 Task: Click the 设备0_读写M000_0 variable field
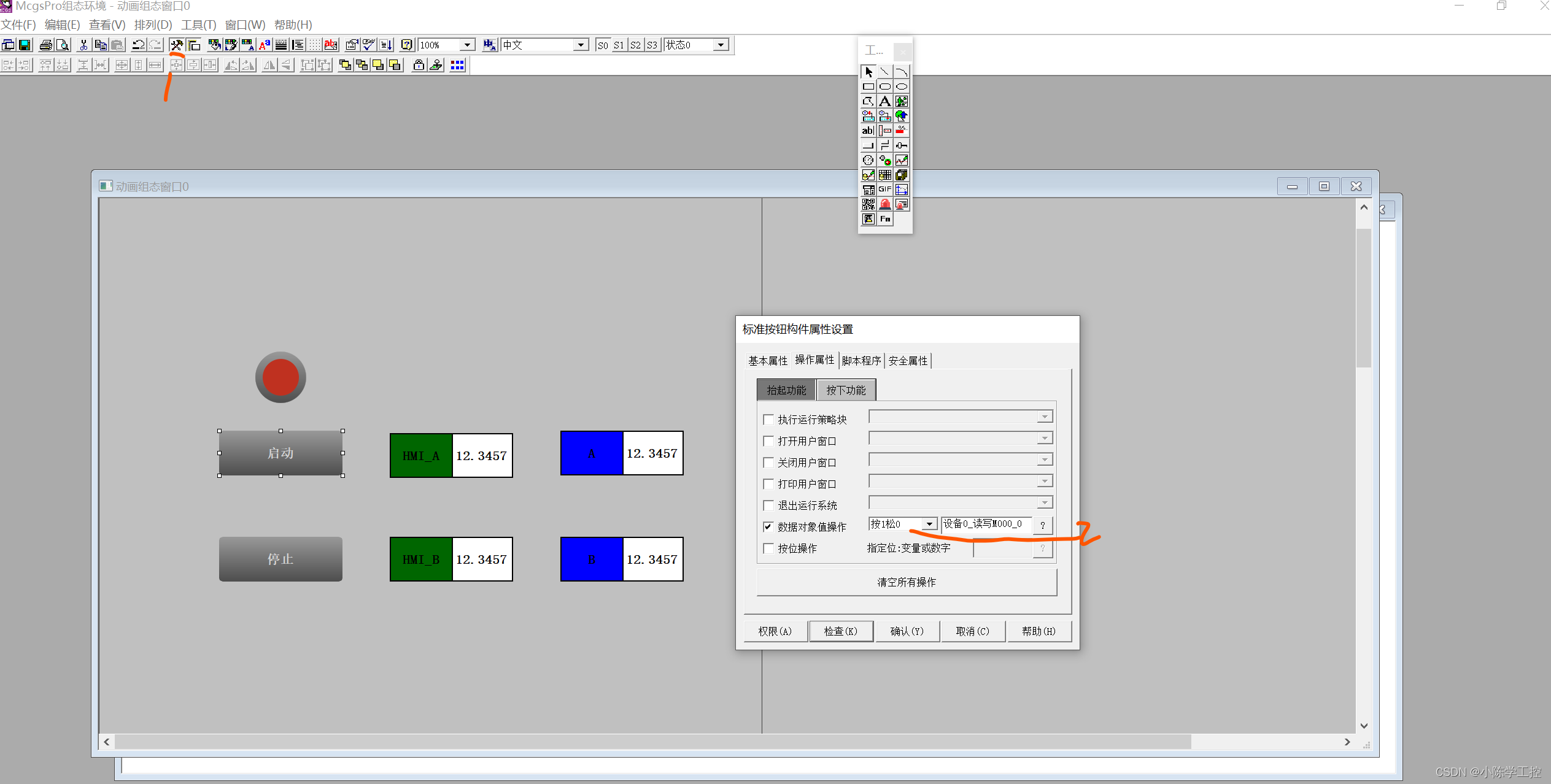(986, 525)
